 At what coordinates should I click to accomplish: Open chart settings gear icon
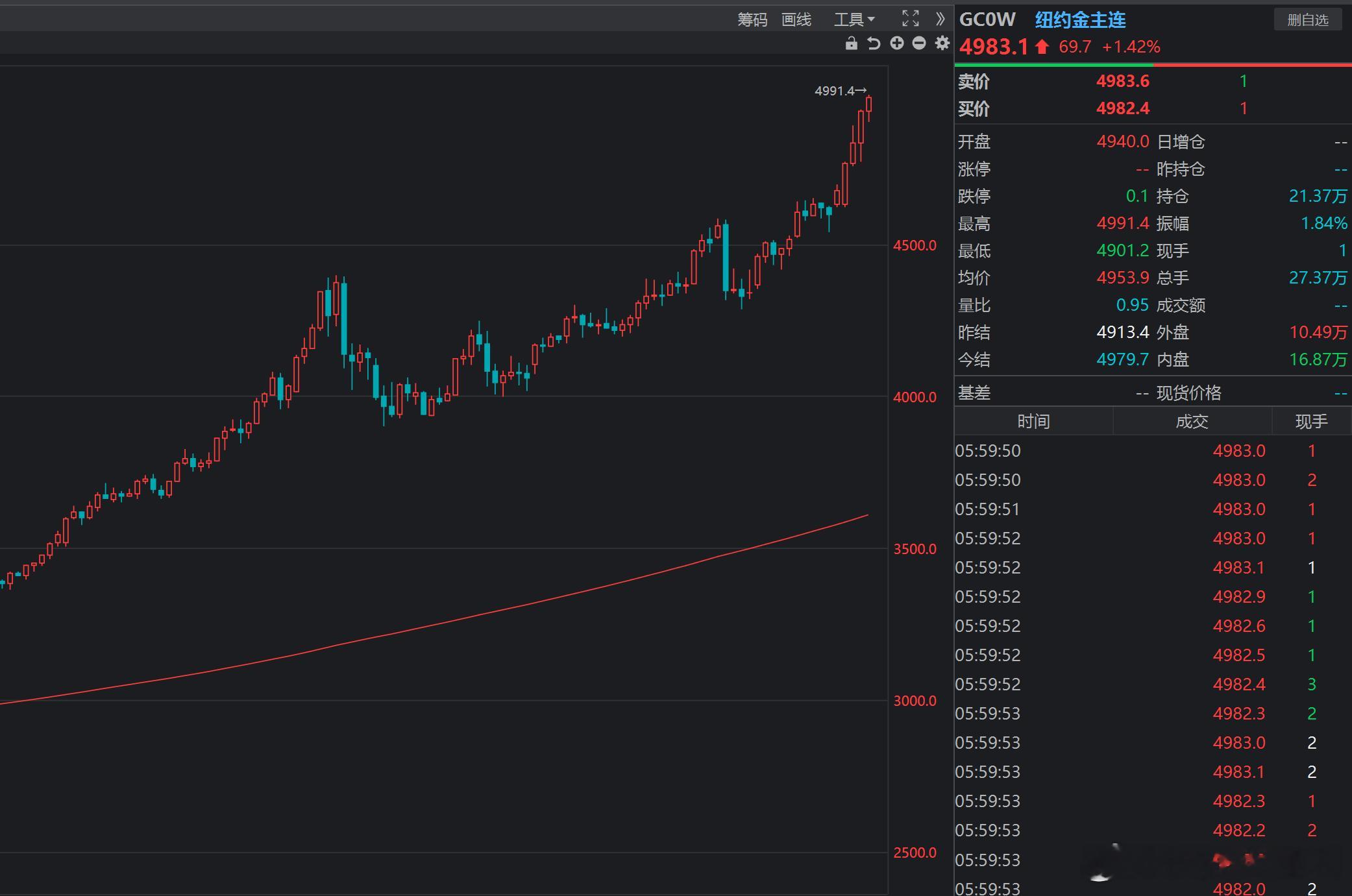pos(942,43)
